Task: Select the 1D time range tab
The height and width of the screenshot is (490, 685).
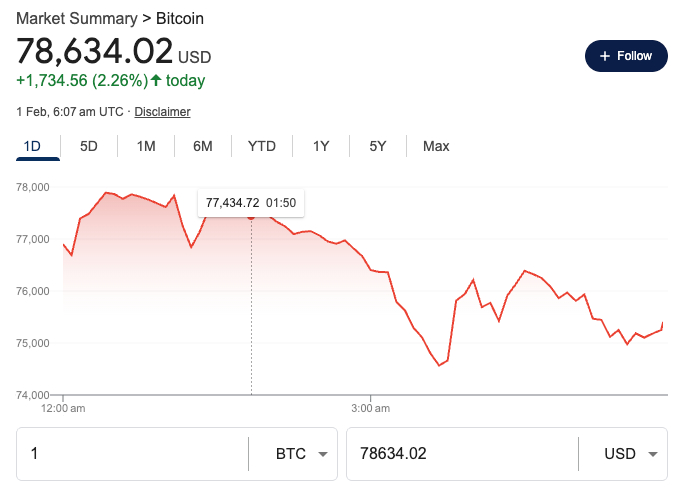Action: point(32,146)
